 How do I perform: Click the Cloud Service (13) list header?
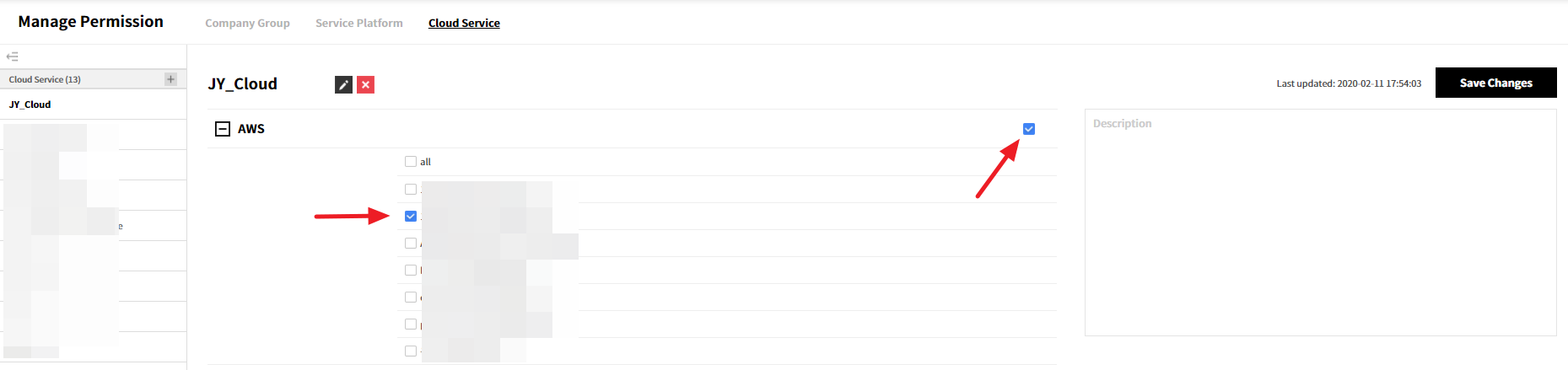pos(45,79)
